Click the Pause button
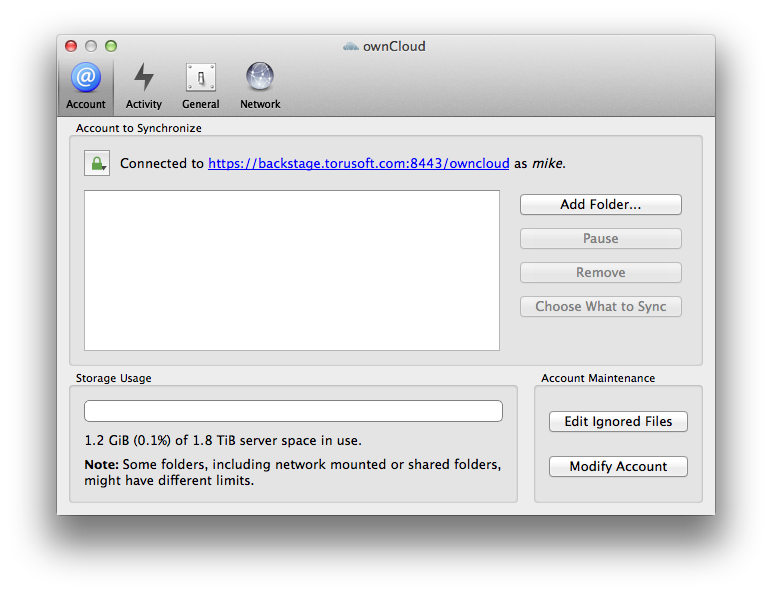The height and width of the screenshot is (594, 772). click(601, 238)
